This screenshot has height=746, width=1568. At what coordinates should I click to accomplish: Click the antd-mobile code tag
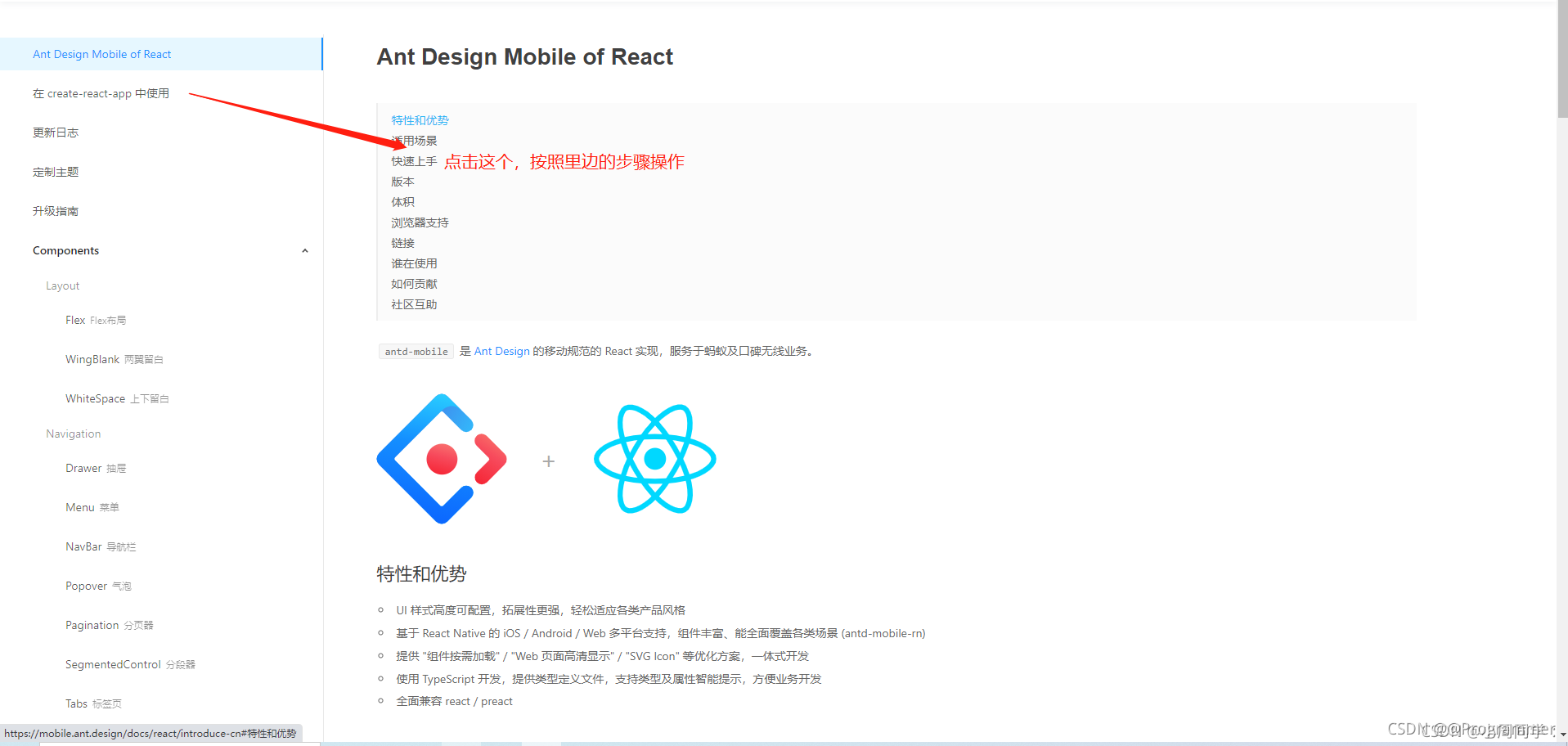(x=416, y=352)
